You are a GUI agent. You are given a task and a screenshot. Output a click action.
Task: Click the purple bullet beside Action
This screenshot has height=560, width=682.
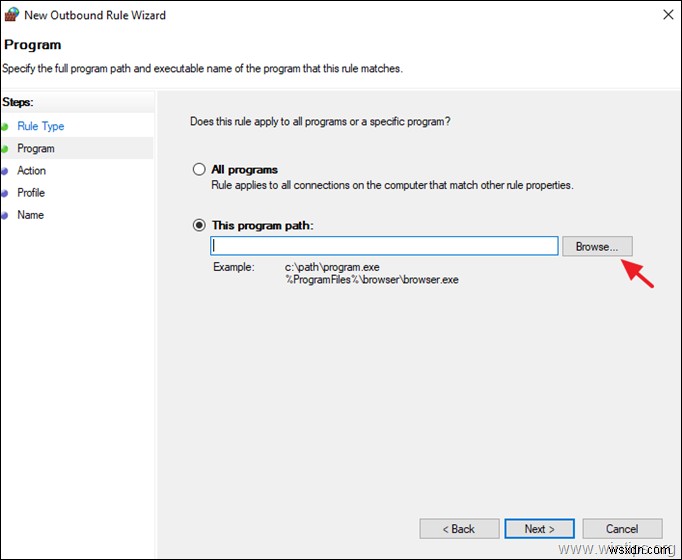[5, 171]
